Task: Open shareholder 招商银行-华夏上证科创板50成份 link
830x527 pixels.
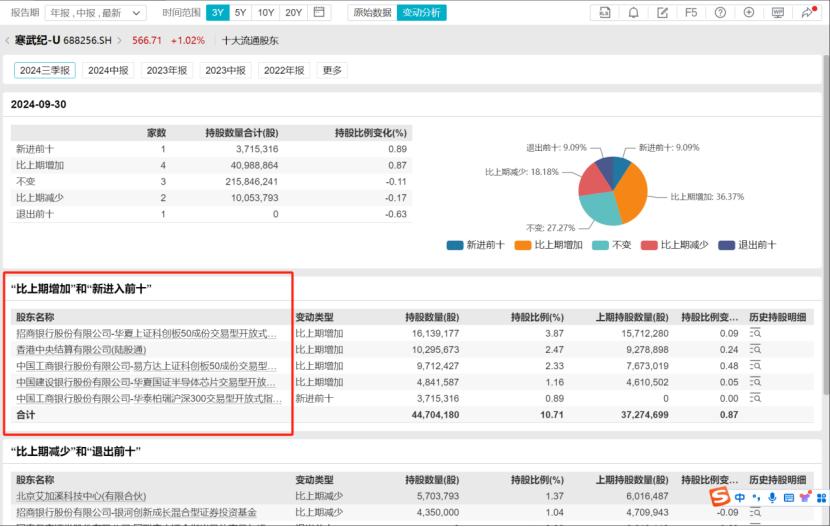Action: tap(146, 333)
